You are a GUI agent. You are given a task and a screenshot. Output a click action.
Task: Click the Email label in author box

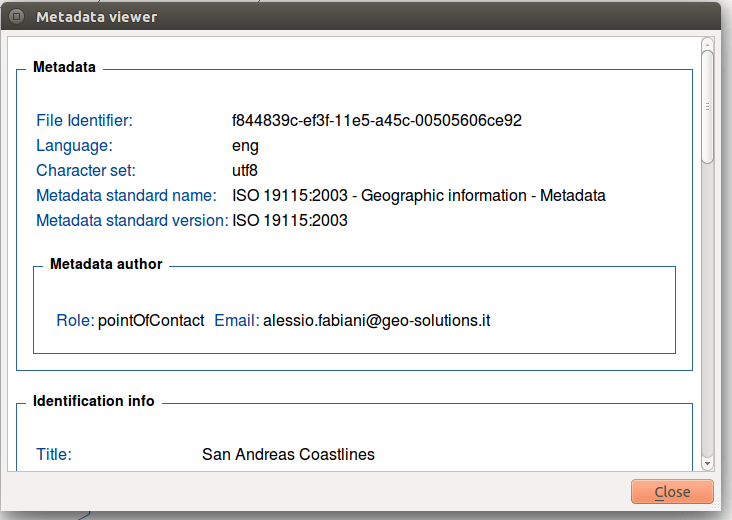pos(237,321)
